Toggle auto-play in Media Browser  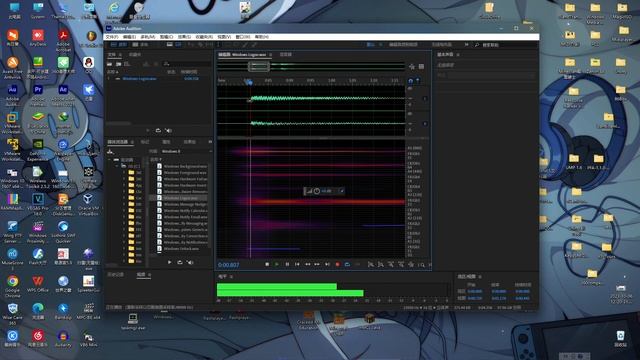(190, 262)
